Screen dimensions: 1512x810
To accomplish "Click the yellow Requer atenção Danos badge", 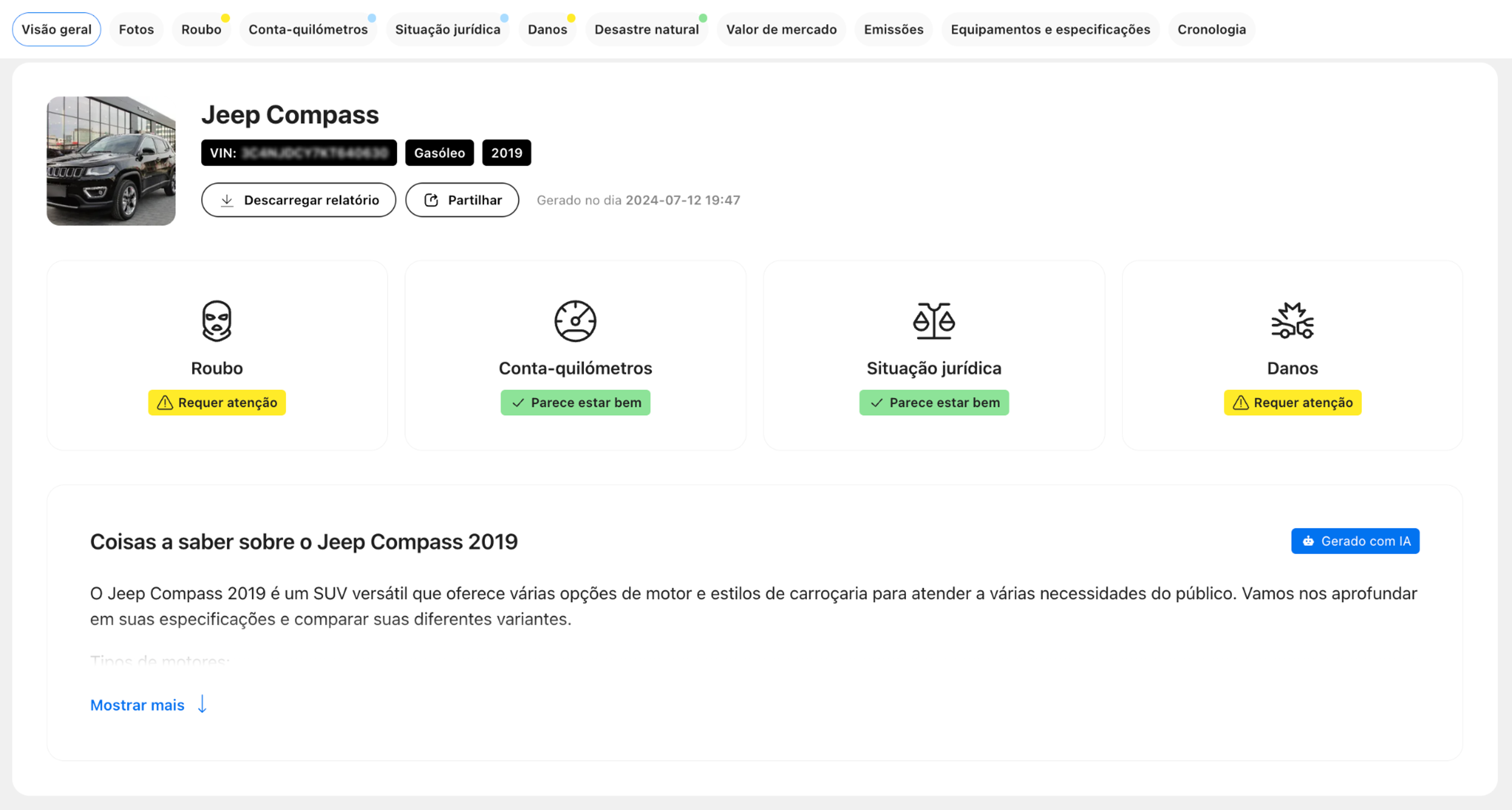I will click(x=1292, y=402).
